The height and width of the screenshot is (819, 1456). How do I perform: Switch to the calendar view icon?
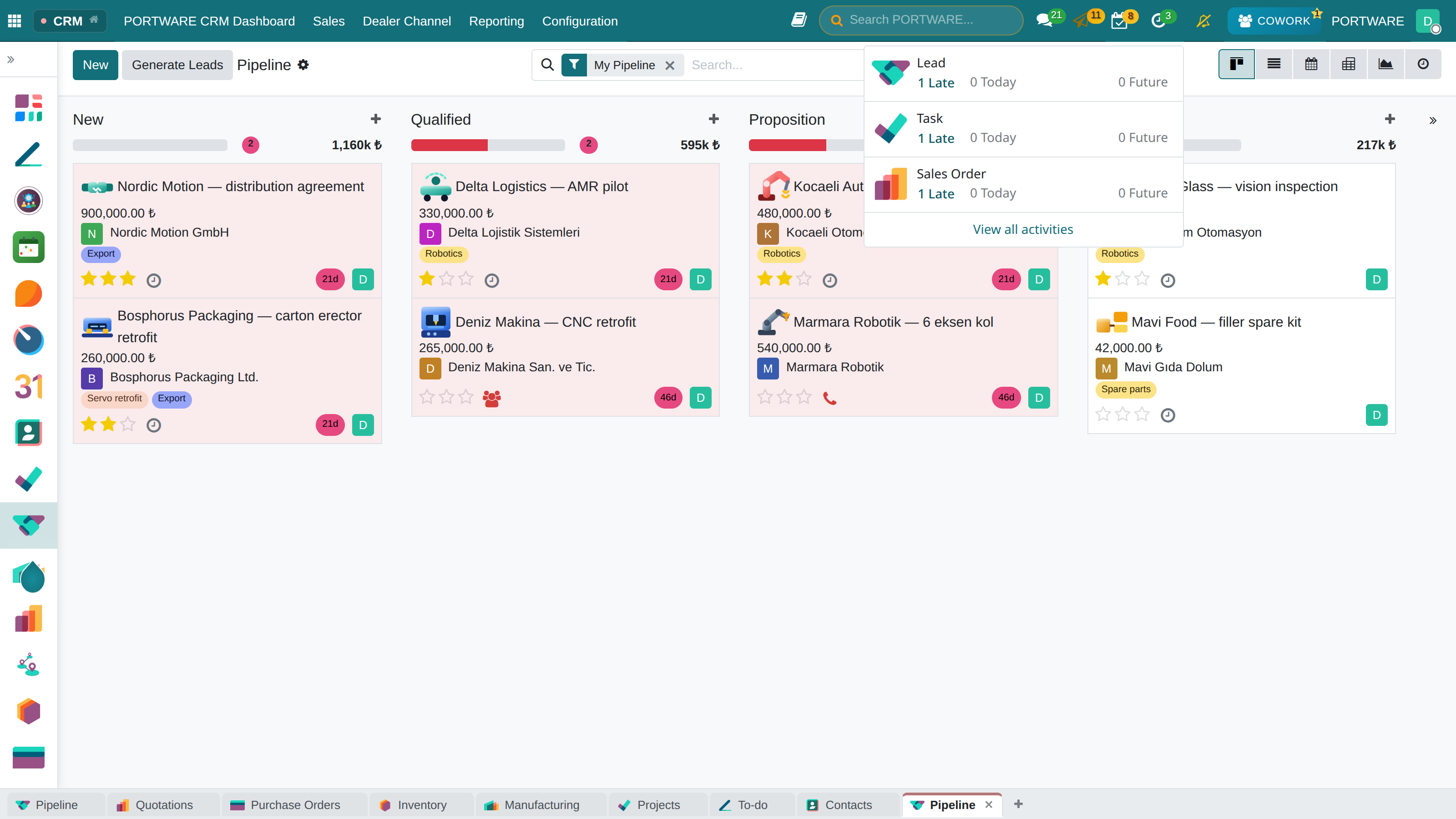pyautogui.click(x=1311, y=64)
